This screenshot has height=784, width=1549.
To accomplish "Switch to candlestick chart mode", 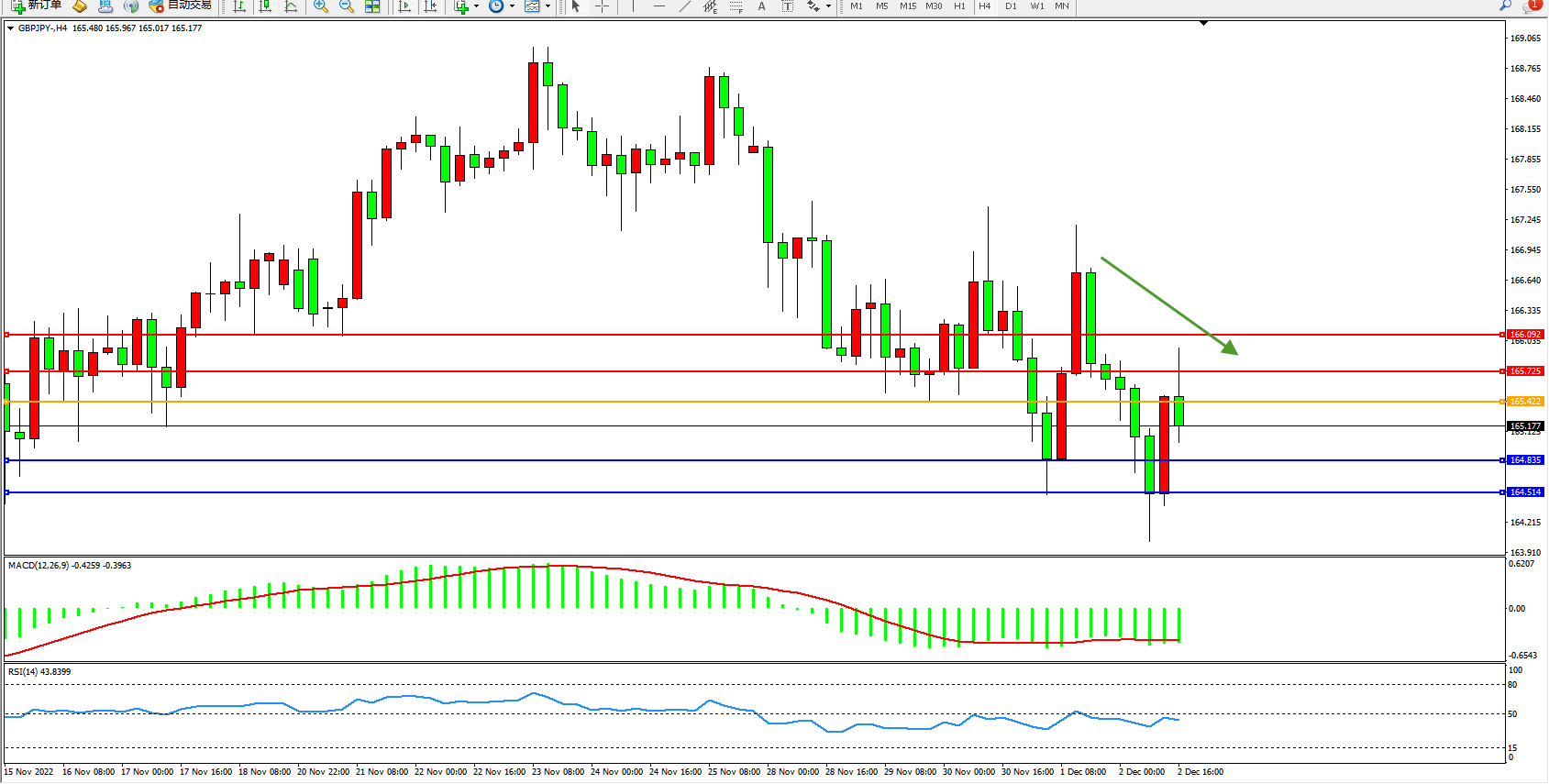I will pos(265,6).
